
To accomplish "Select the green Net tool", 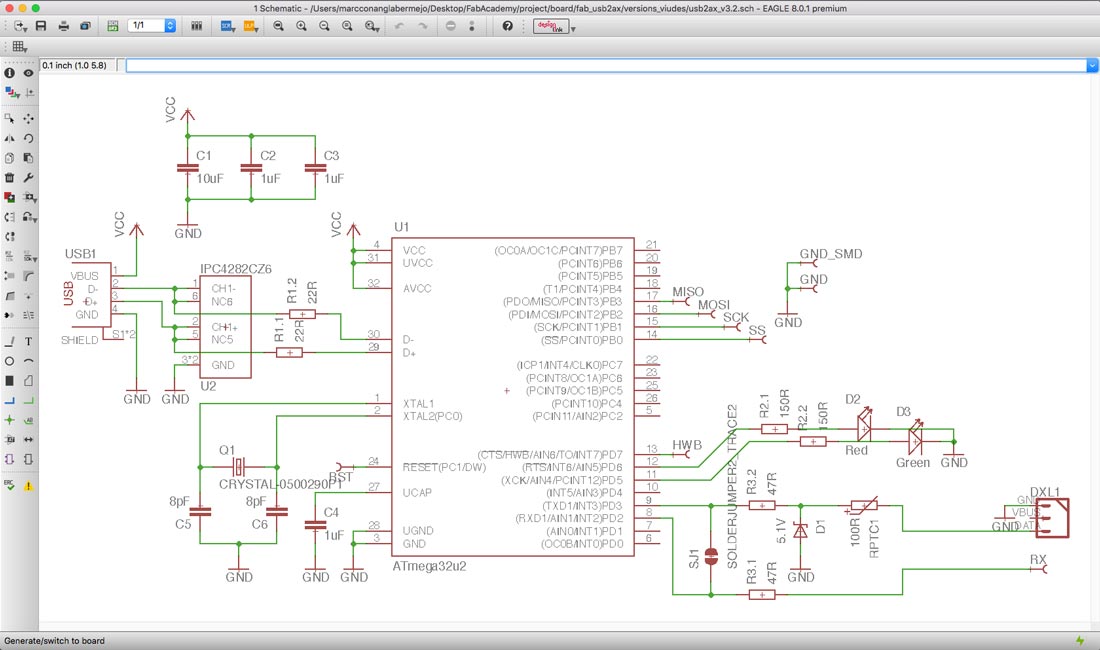I will (29, 401).
